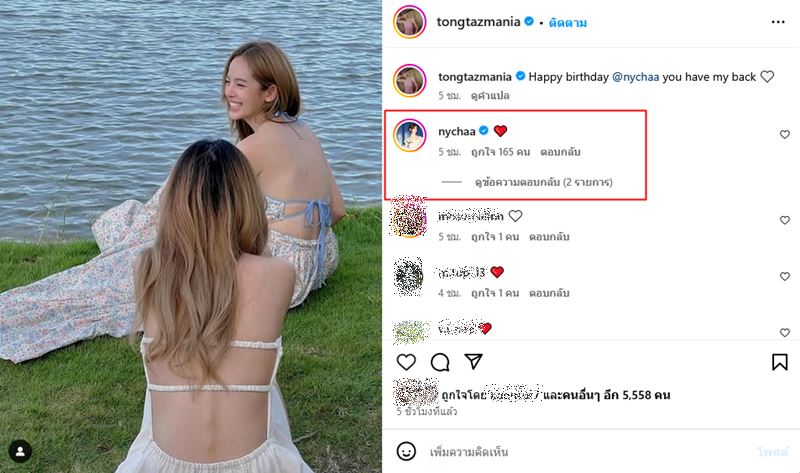This screenshot has width=800, height=473.
Task: Open the tongtazmania username in header
Action: [x=480, y=22]
